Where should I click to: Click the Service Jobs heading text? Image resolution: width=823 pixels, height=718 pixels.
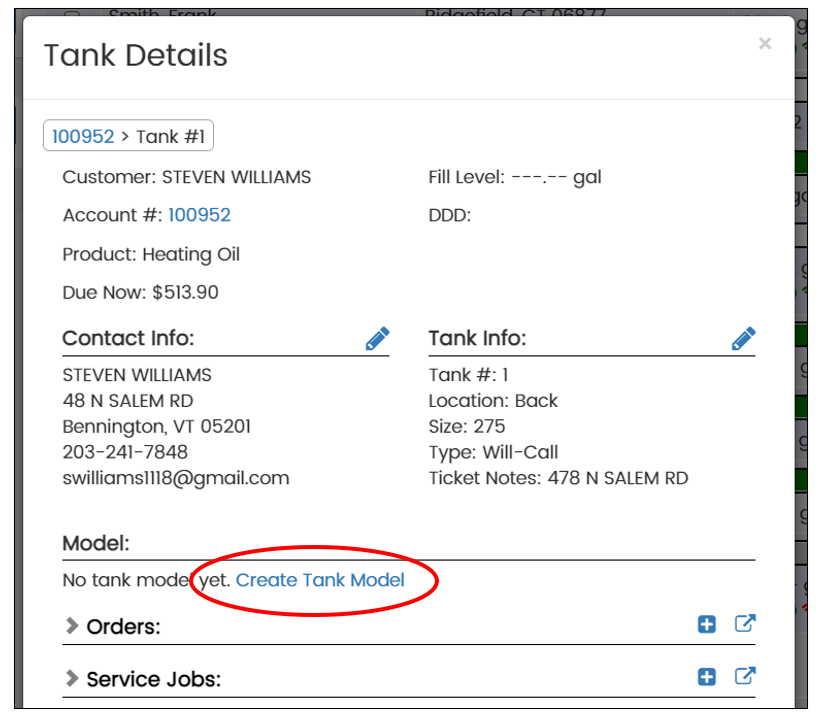coord(153,680)
